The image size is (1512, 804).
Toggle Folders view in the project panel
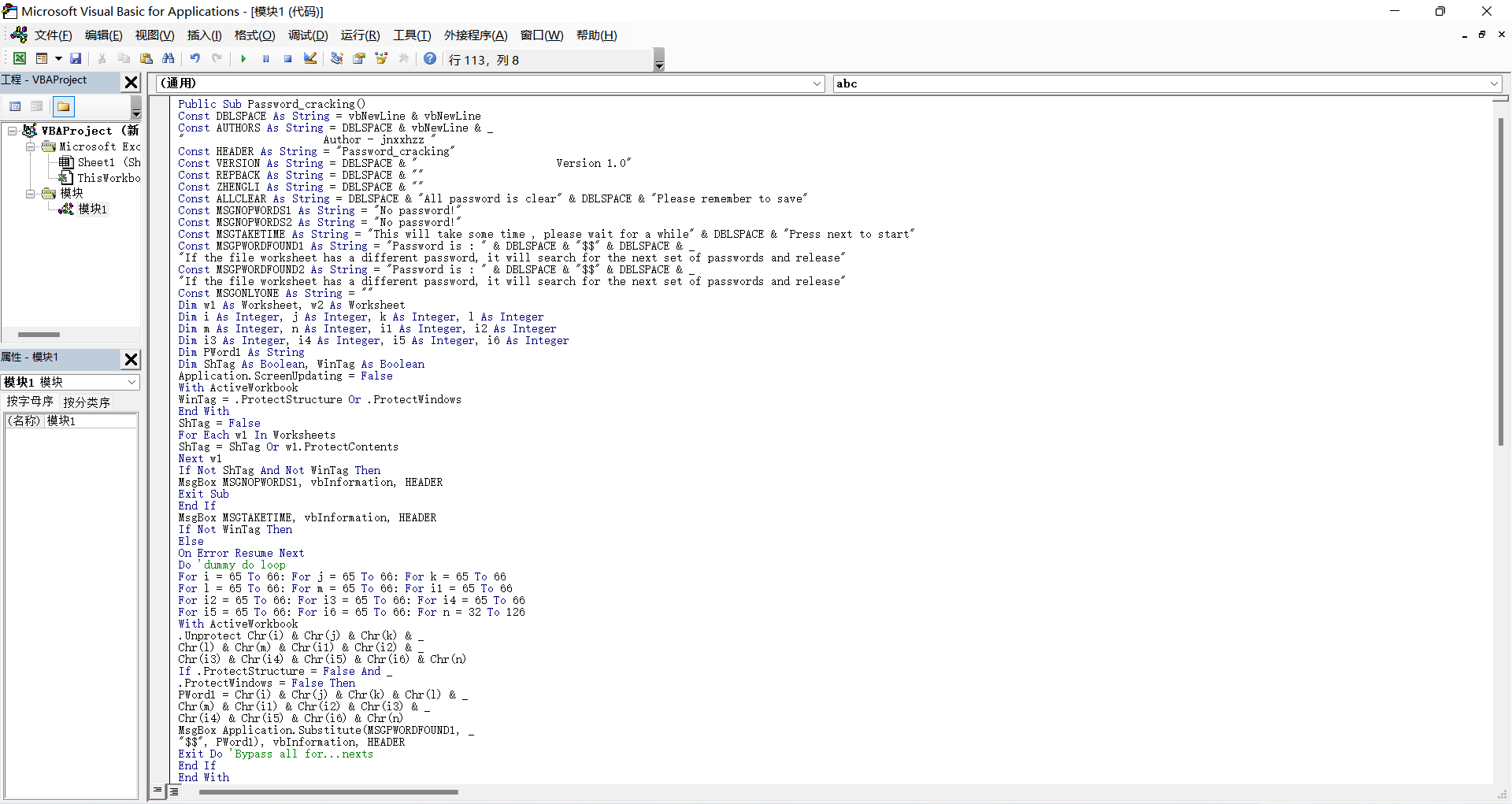[x=63, y=107]
